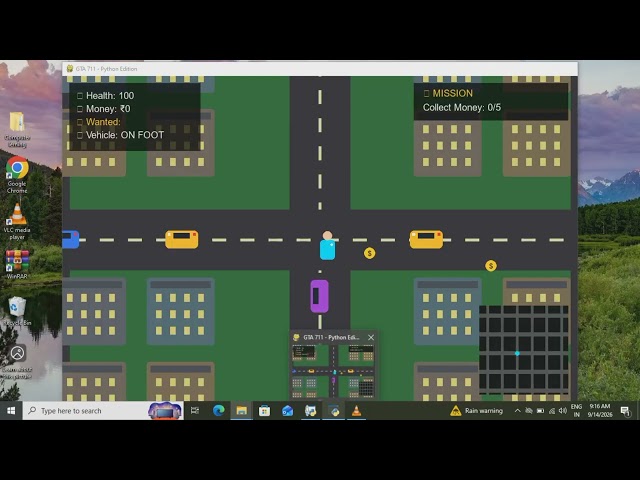This screenshot has height=480, width=640.
Task: Select the GTA 711 preview thumbnail
Action: tap(333, 371)
